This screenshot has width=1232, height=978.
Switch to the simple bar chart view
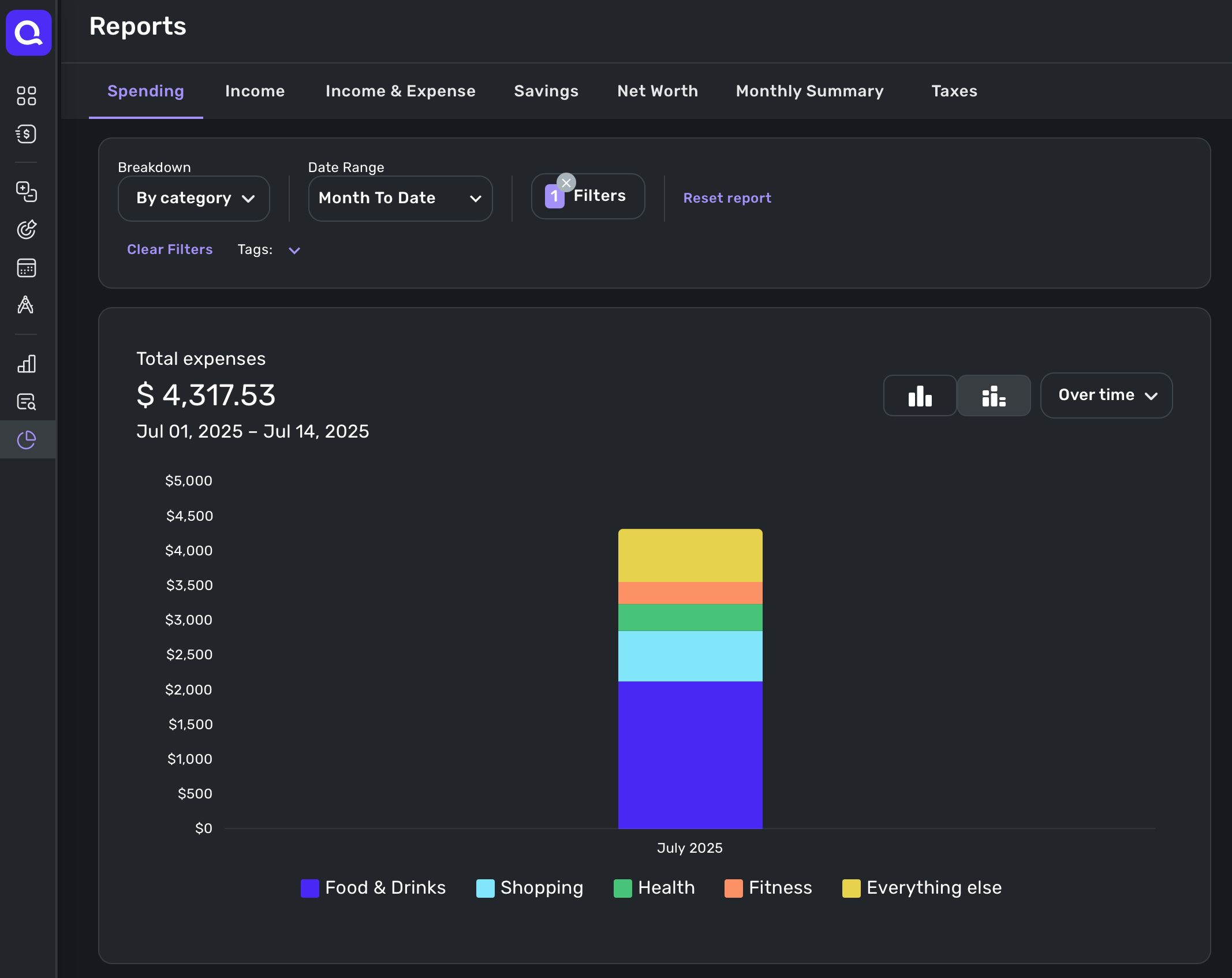pos(920,395)
